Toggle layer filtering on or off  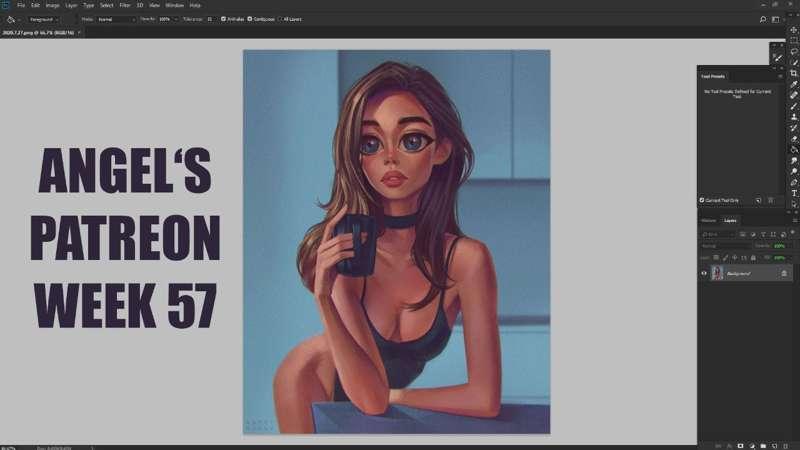792,233
